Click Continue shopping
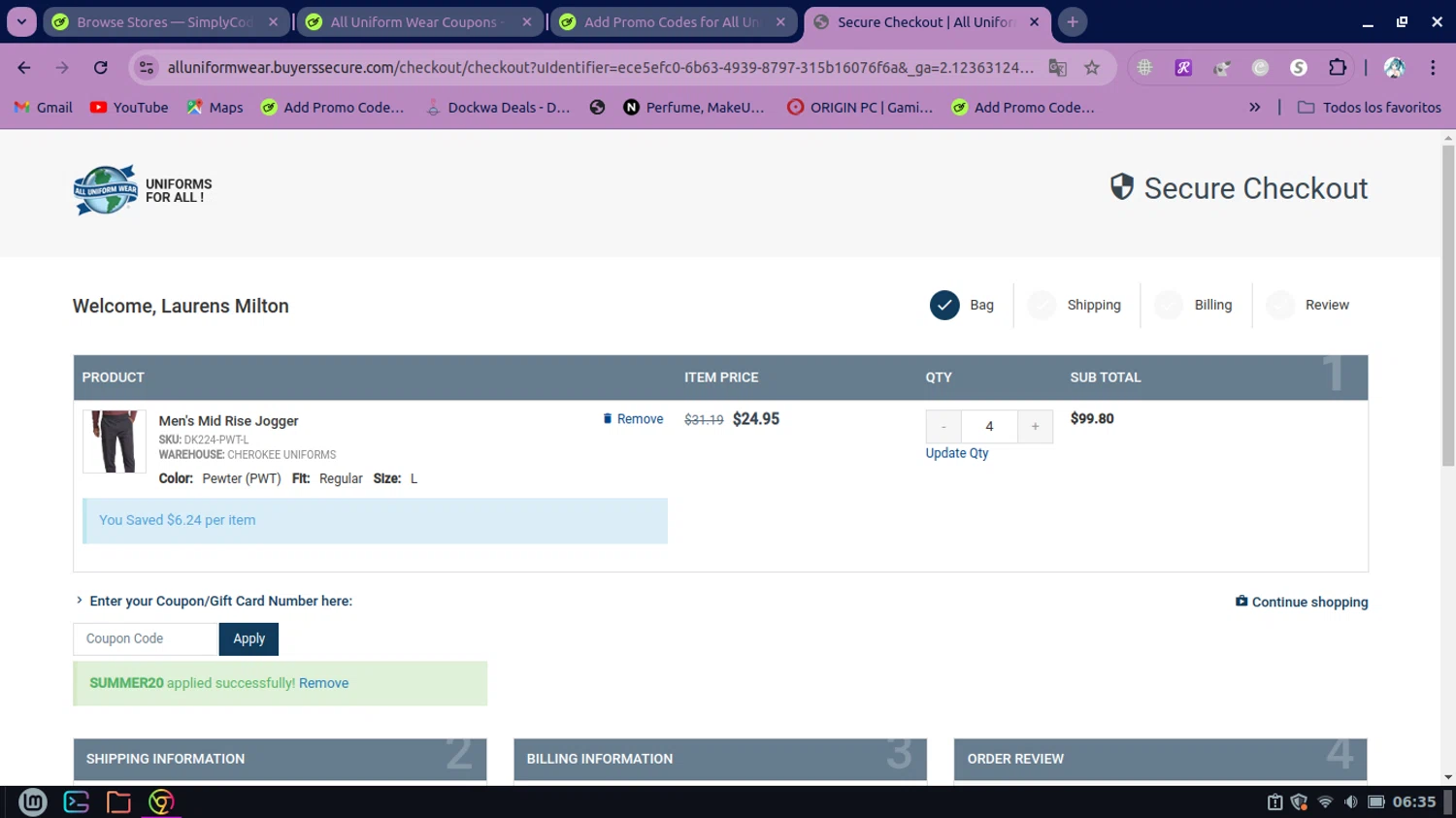 pyautogui.click(x=1302, y=602)
